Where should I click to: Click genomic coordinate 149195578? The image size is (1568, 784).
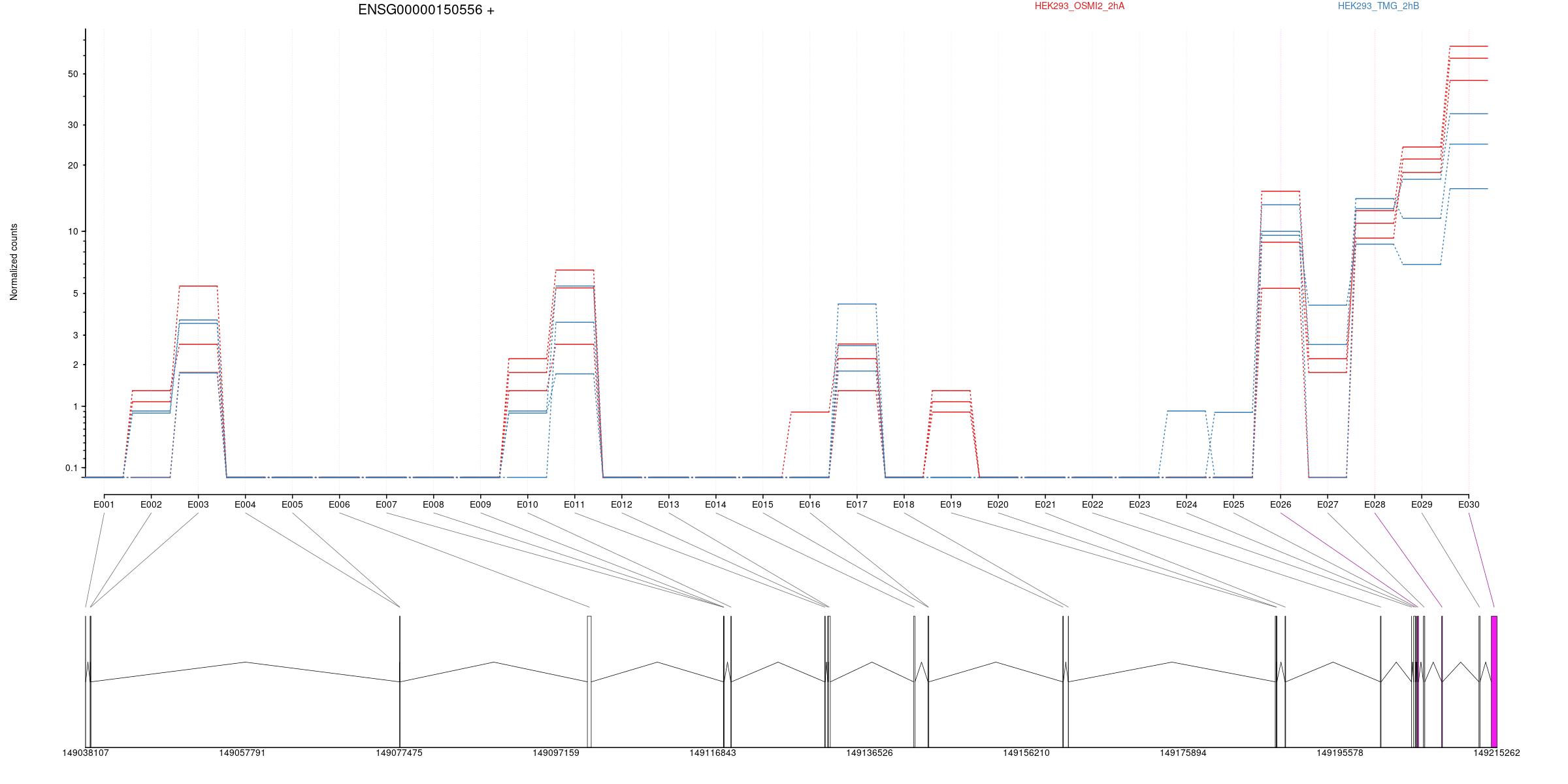pos(1340,753)
